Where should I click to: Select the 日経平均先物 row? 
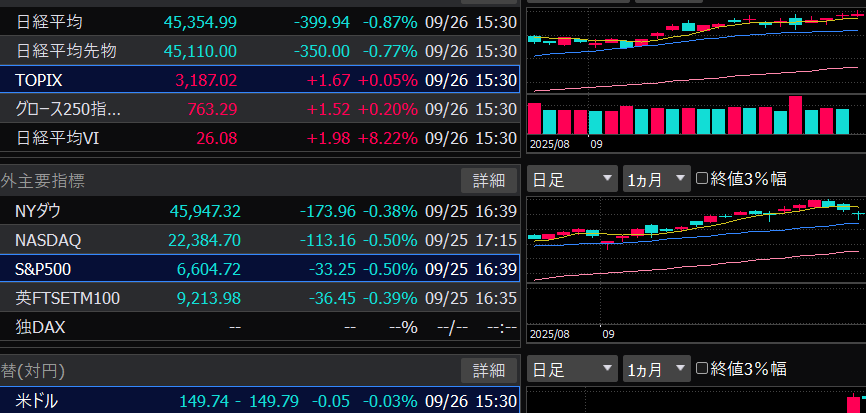260,50
